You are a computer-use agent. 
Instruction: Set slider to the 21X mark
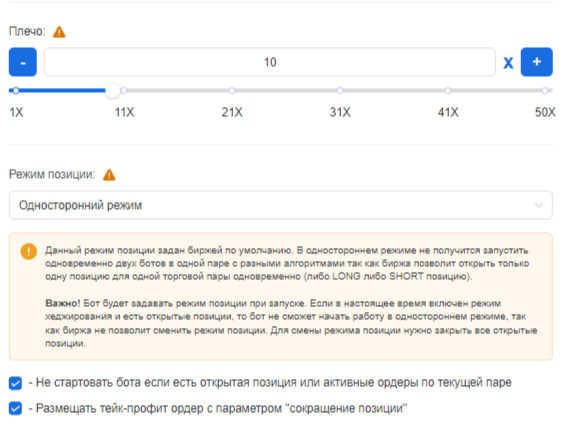click(x=232, y=91)
